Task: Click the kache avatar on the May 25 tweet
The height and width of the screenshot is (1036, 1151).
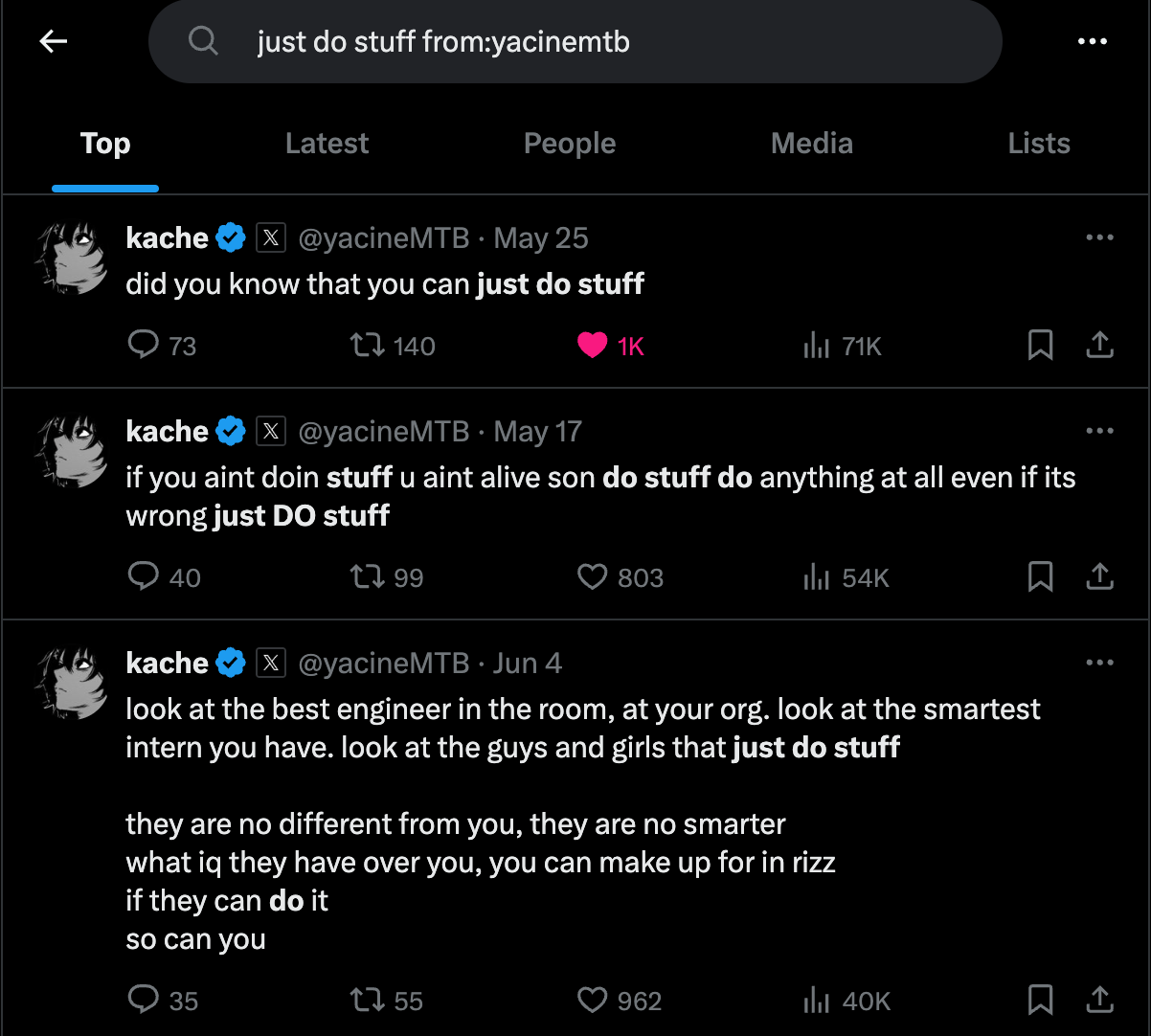Action: click(71, 257)
